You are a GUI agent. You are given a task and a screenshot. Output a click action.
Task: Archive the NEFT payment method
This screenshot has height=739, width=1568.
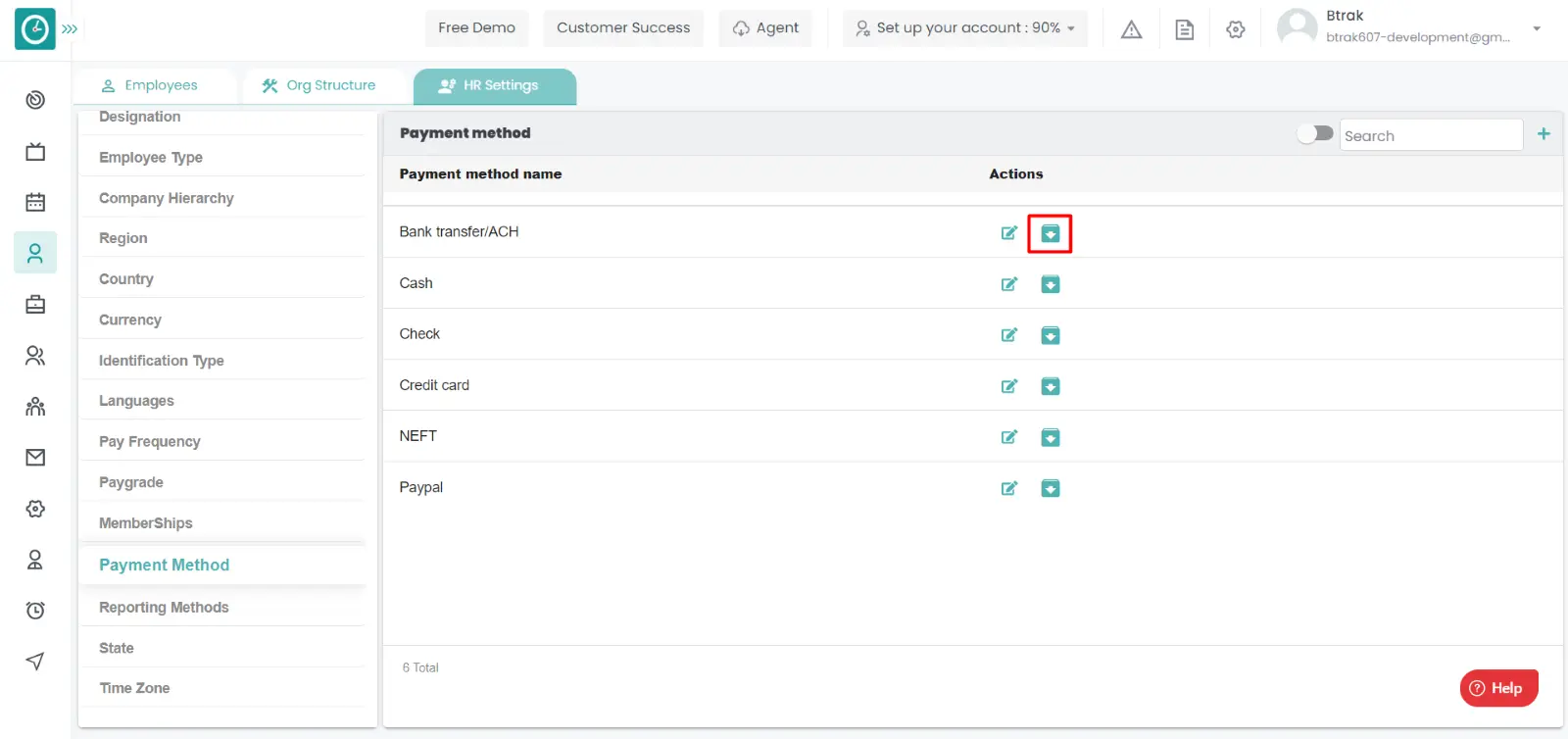(x=1050, y=437)
